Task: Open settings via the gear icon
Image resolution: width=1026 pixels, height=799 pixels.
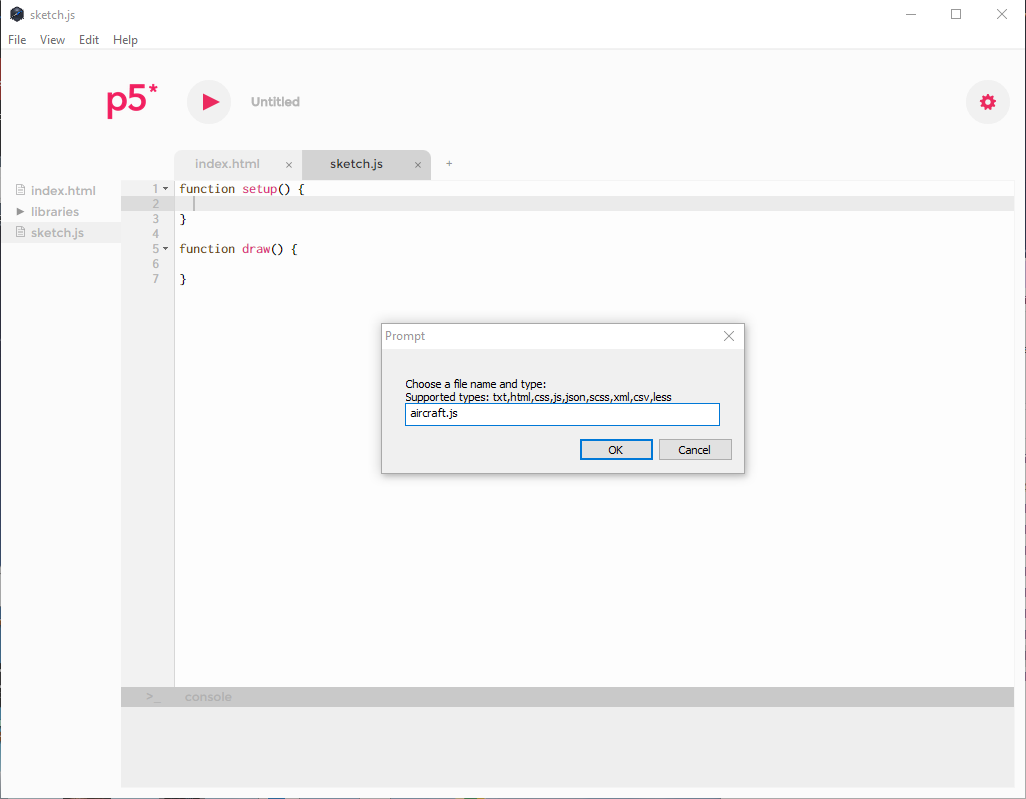Action: coord(987,102)
